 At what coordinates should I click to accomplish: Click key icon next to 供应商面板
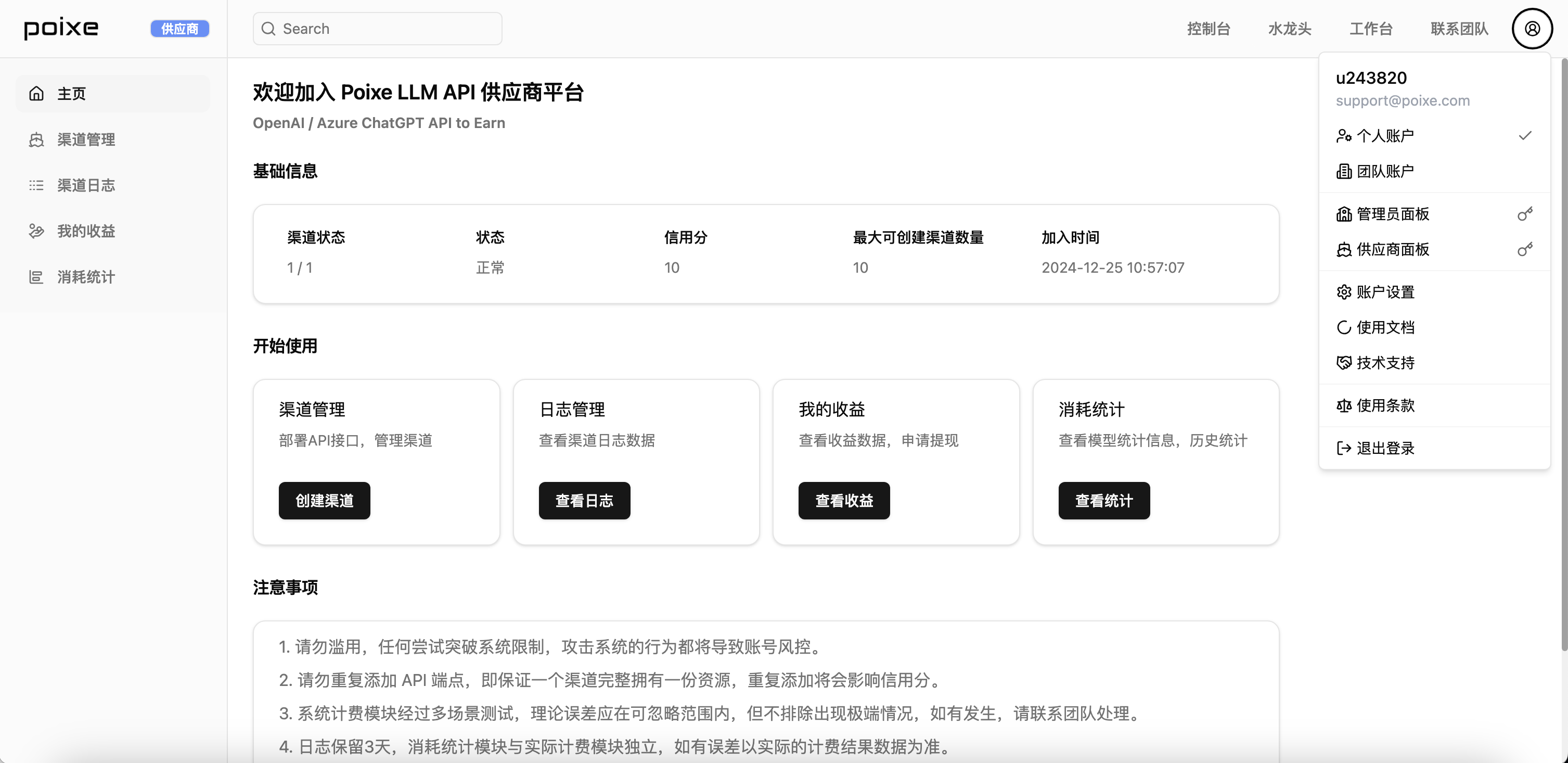[1524, 249]
